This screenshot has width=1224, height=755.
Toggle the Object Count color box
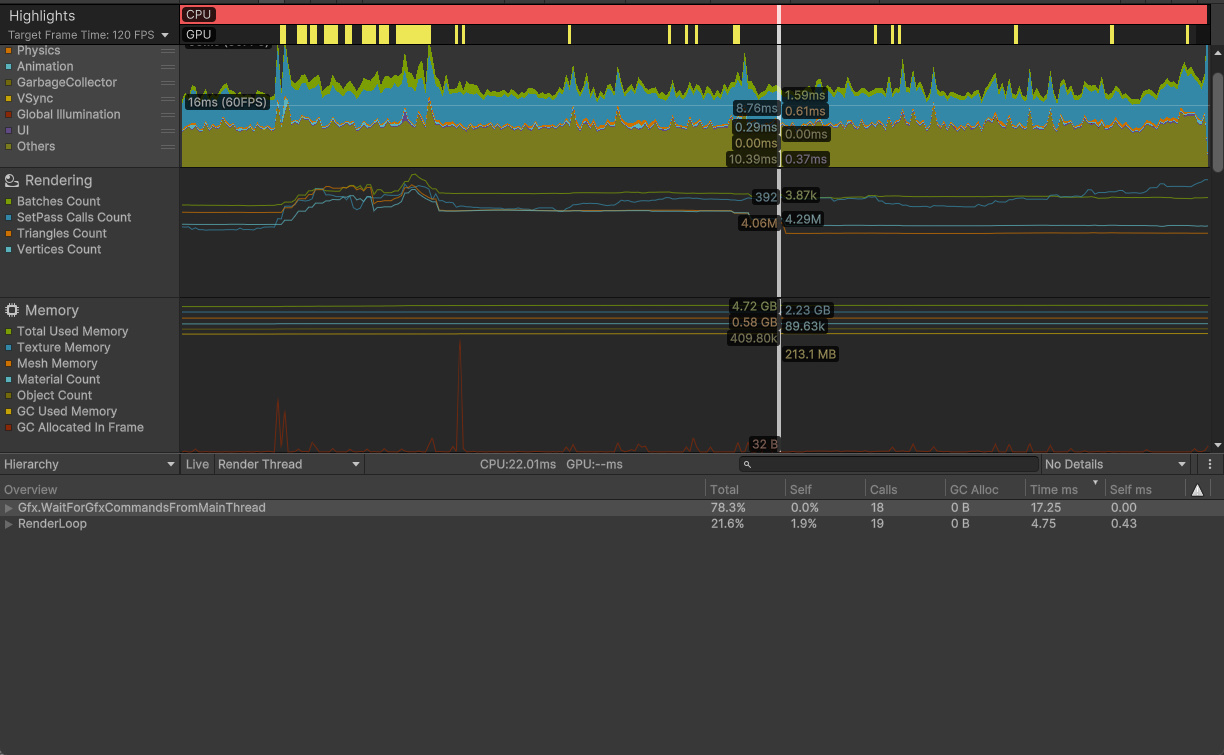[9, 395]
